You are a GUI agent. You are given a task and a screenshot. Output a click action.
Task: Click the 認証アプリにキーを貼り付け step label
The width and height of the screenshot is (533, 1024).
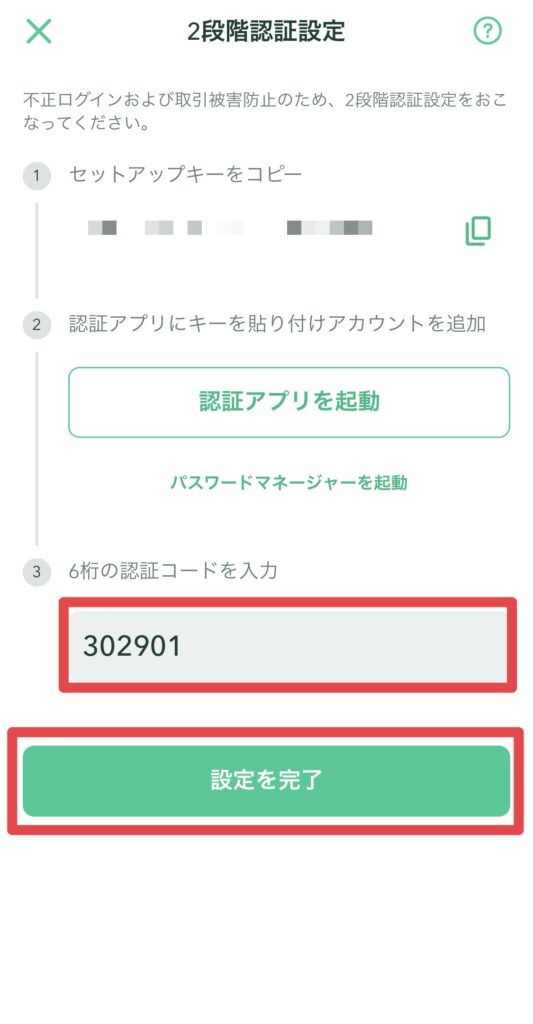point(277,324)
